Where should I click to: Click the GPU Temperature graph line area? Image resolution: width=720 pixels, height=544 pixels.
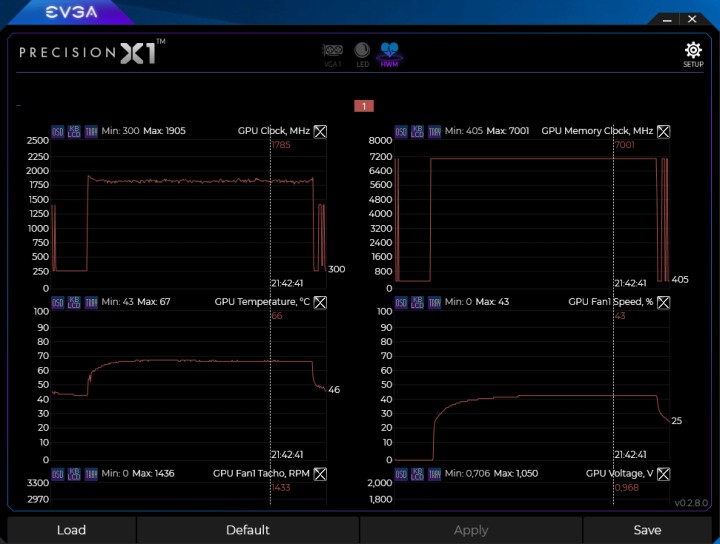click(x=188, y=386)
